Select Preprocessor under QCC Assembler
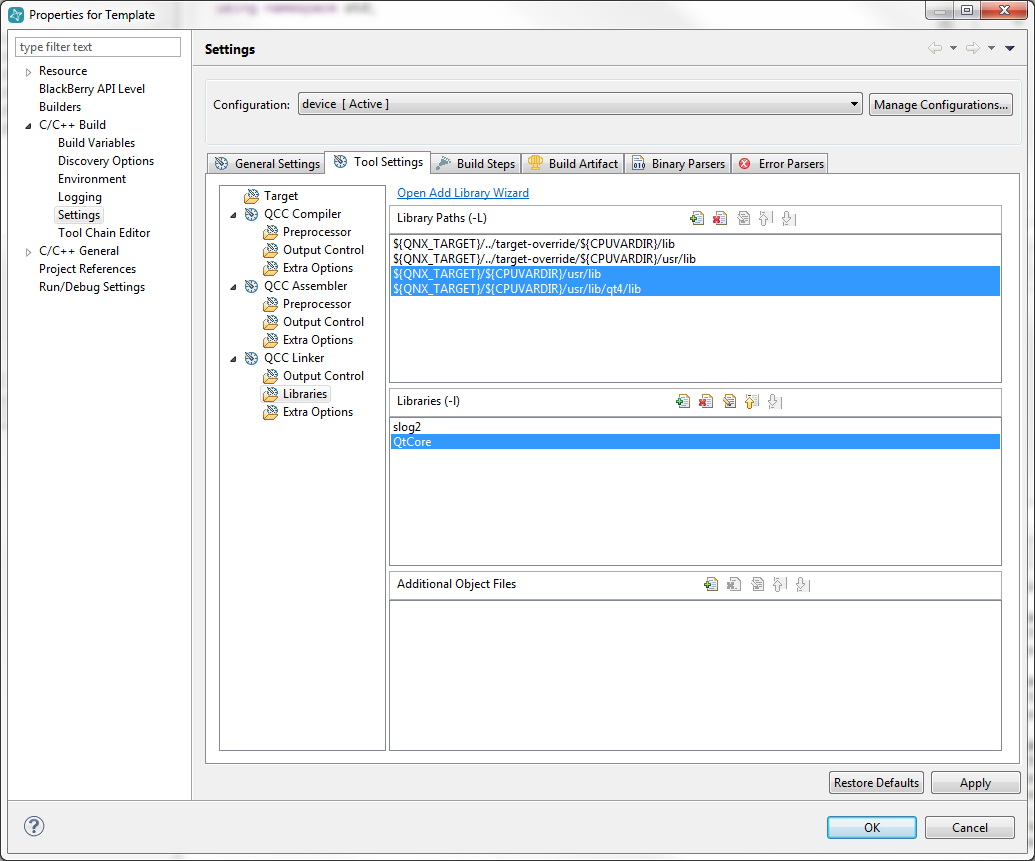 (317, 304)
